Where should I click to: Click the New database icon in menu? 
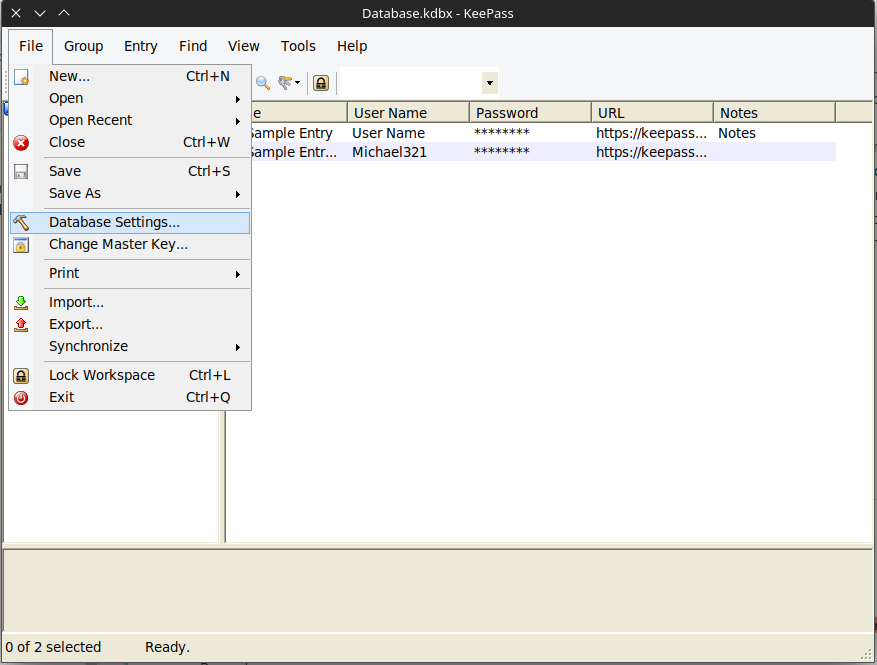pyautogui.click(x=21, y=77)
